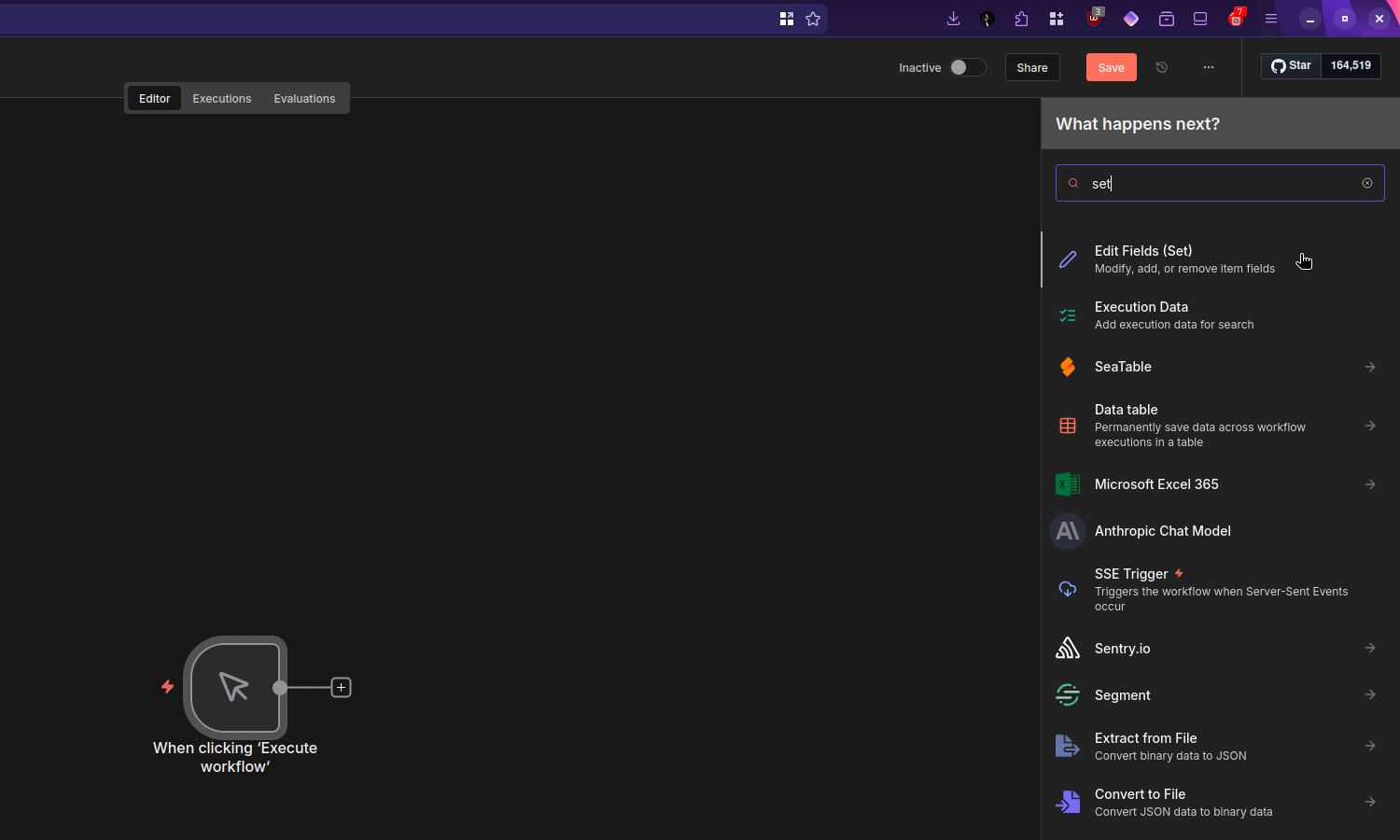
Task: Expand the Extract from File options
Action: [1369, 746]
